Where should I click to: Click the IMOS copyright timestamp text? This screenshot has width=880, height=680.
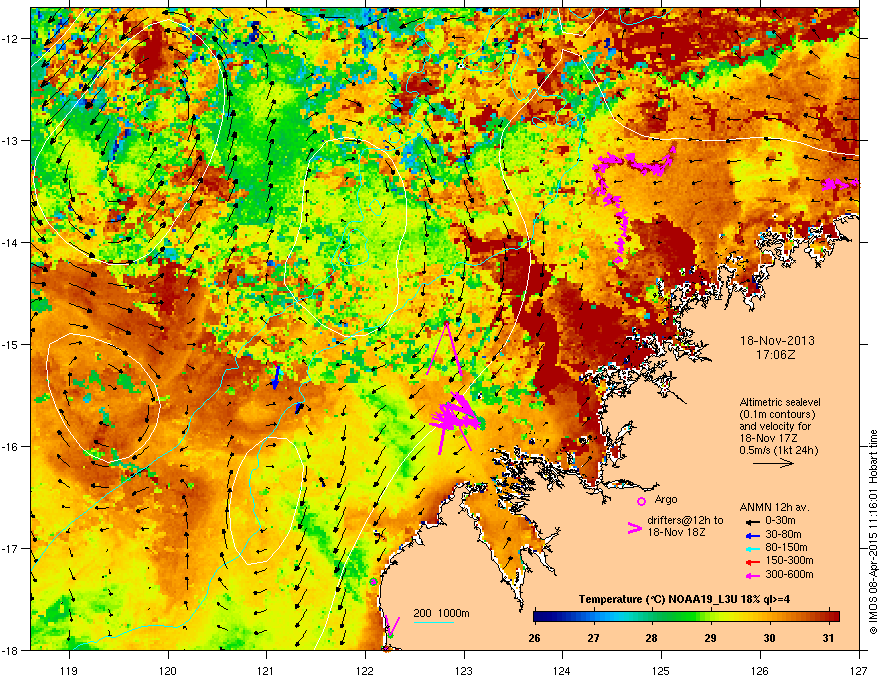(873, 532)
